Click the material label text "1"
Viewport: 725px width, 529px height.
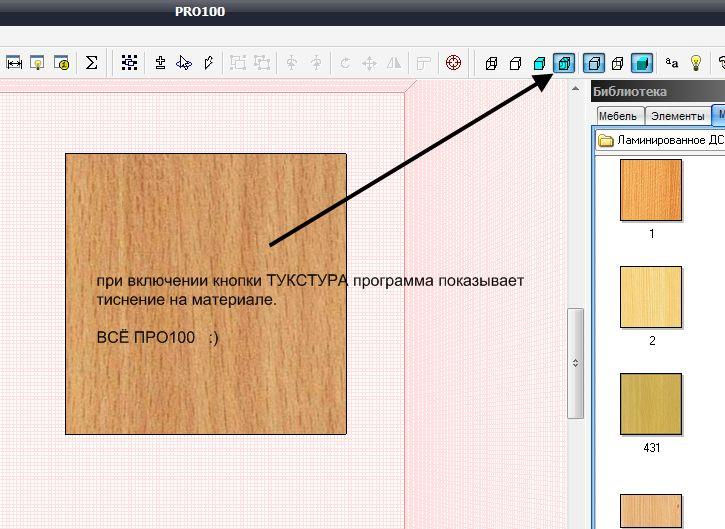click(651, 234)
